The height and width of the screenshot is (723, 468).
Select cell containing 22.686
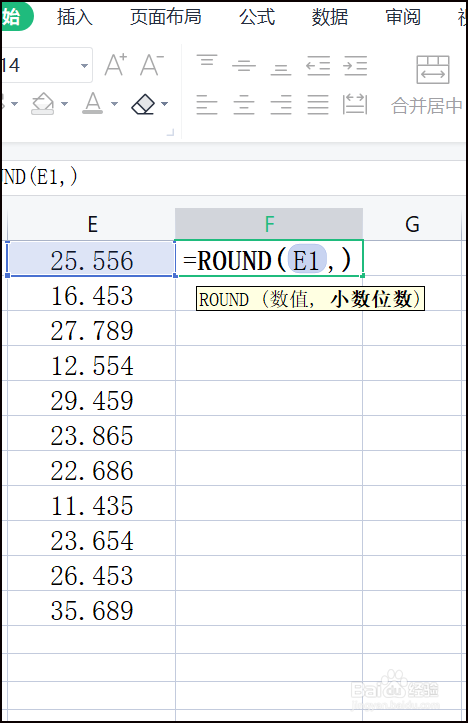(92, 469)
